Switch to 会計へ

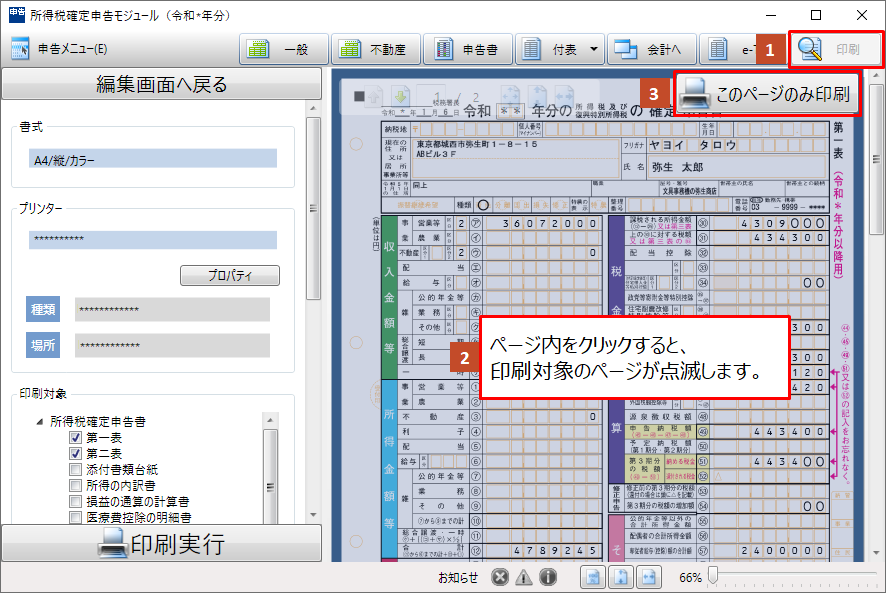[x=652, y=49]
